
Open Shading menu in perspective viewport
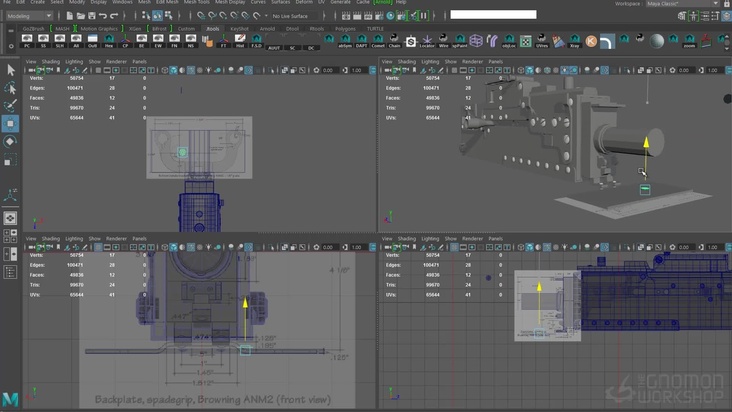tap(407, 61)
